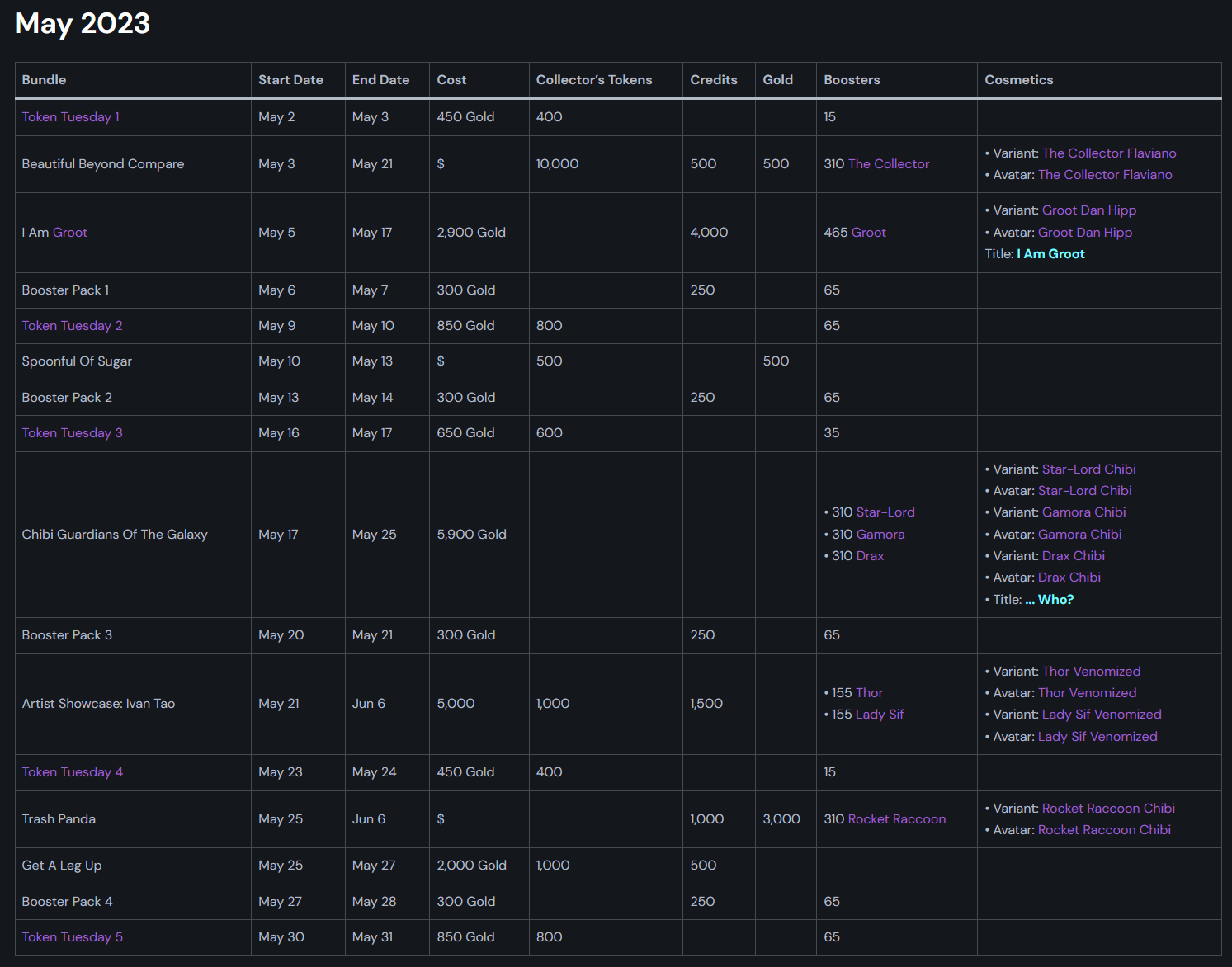Screen dimensions: 1232x967
Task: Open Avatar Groot Dan Hipp link
Action: pos(1085,233)
